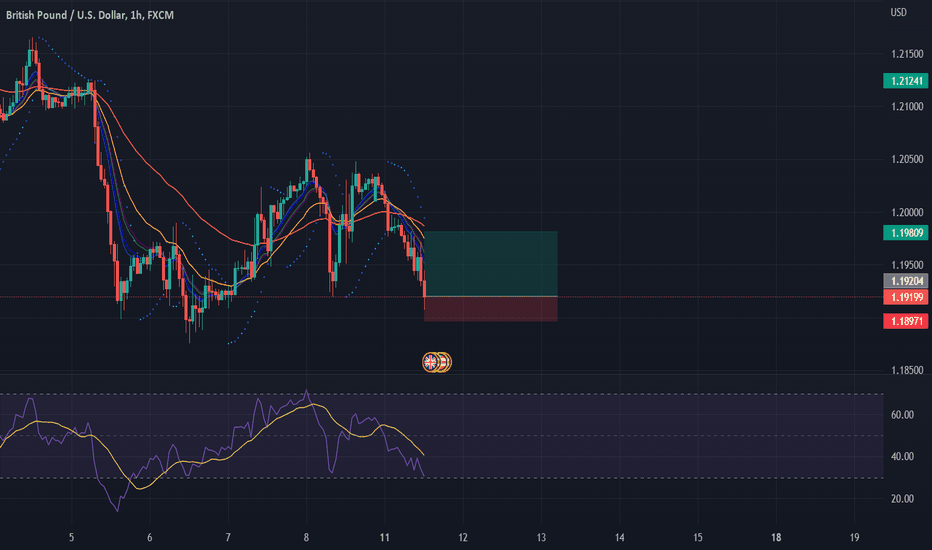Select the red stop loss zone
Image resolution: width=932 pixels, height=550 pixels.
[491, 309]
